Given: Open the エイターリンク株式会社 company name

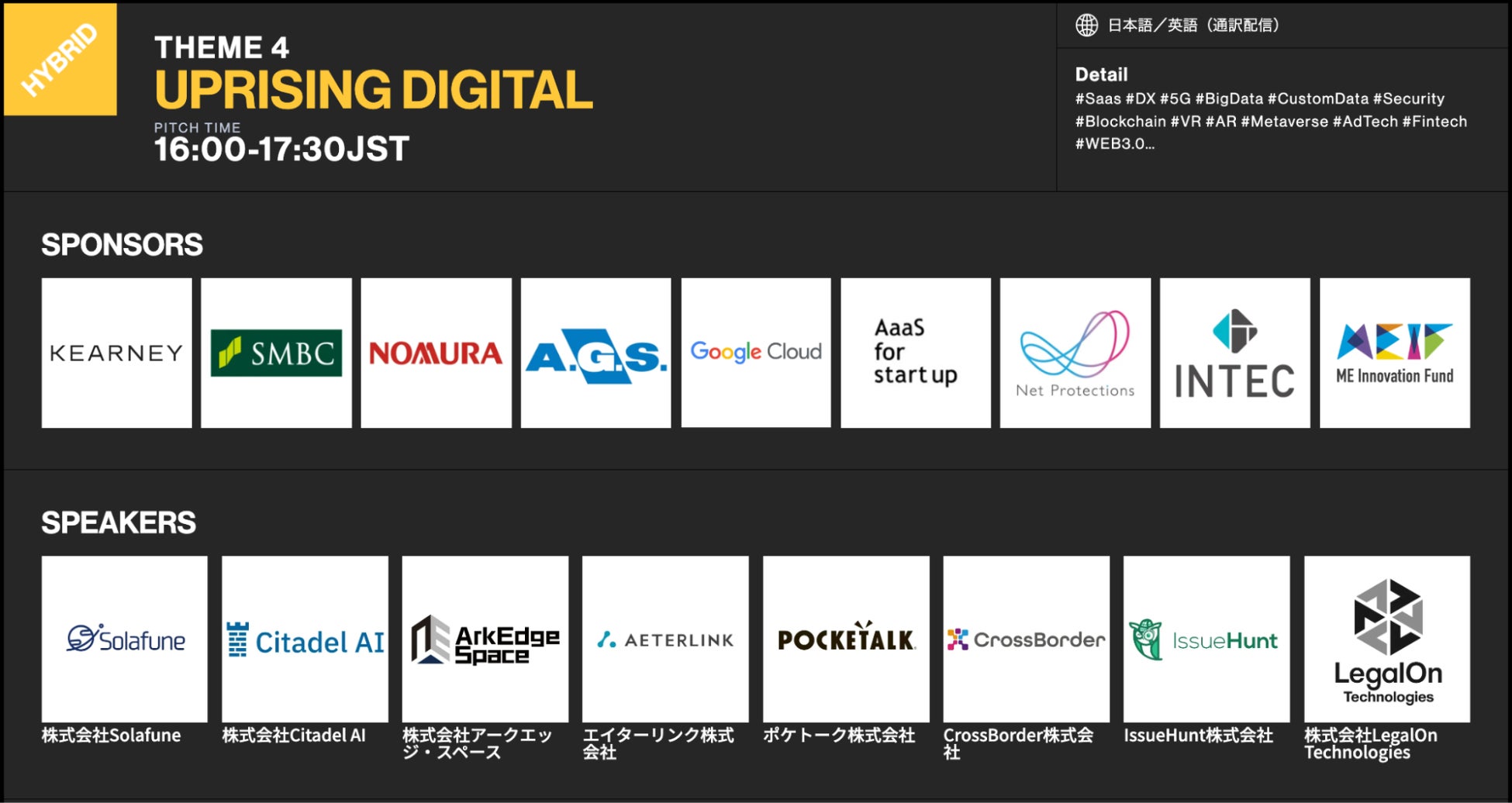Looking at the screenshot, I should [658, 743].
